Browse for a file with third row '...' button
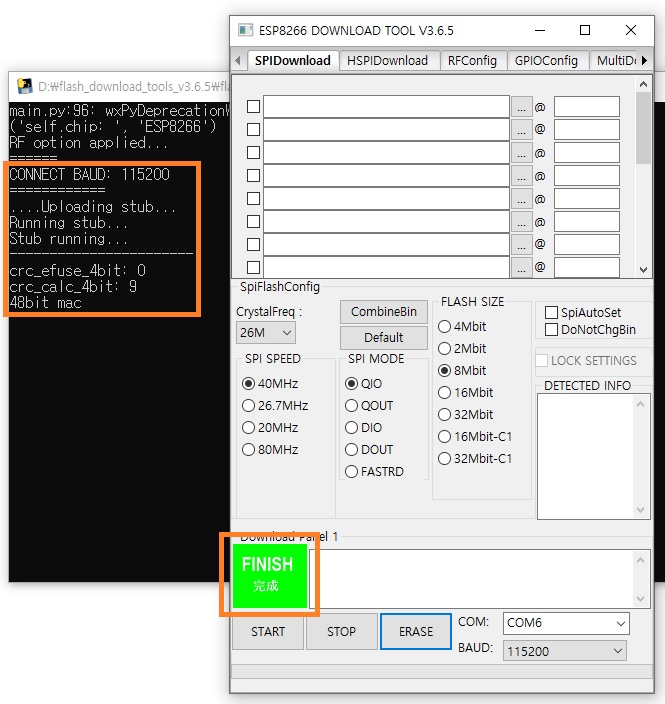 pyautogui.click(x=521, y=153)
